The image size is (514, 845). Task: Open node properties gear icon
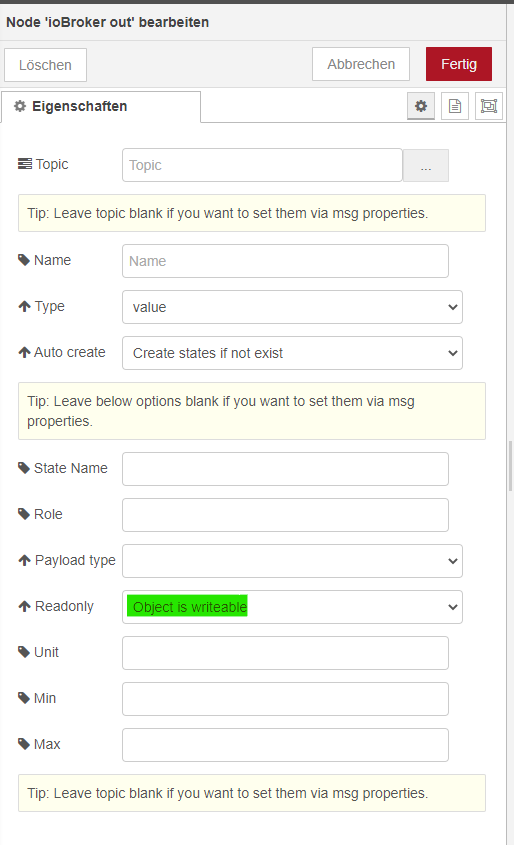tap(421, 106)
